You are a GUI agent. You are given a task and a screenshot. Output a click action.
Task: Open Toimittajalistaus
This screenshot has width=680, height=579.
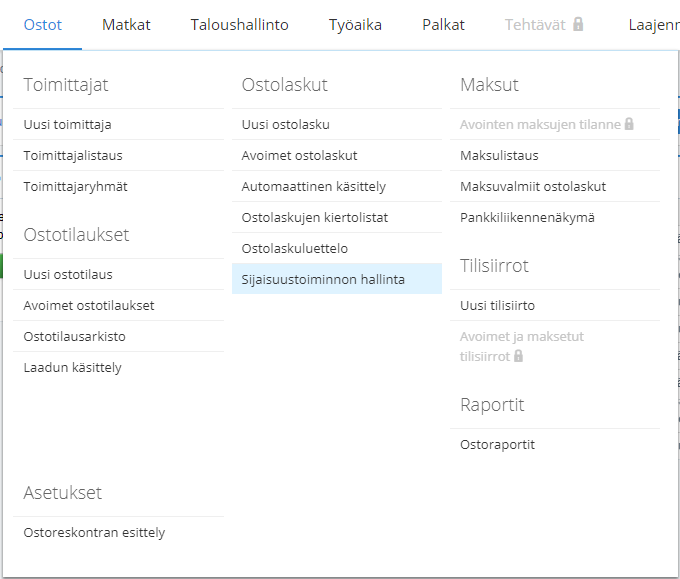pos(73,155)
